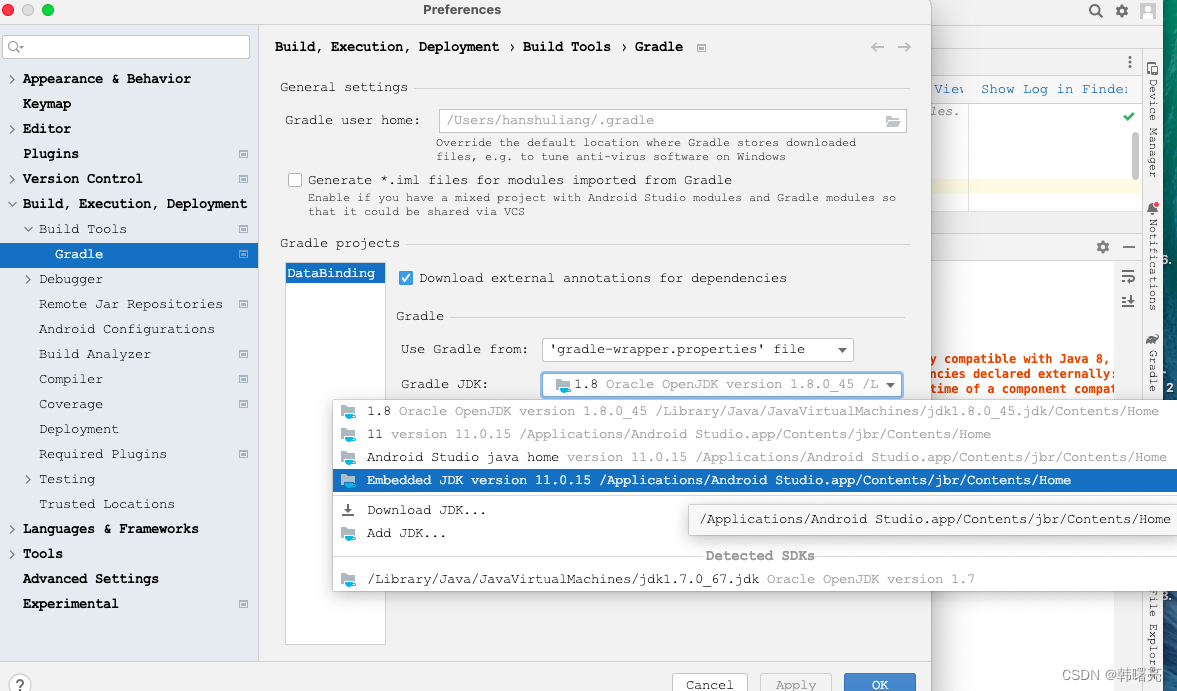Open Gradle side tool window

point(1153,362)
